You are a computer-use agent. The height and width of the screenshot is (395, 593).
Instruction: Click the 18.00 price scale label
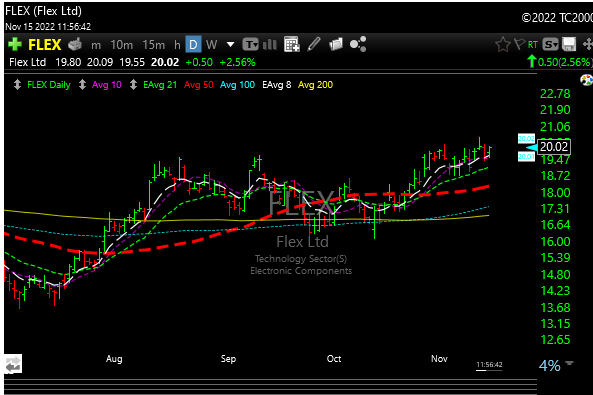[x=555, y=193]
